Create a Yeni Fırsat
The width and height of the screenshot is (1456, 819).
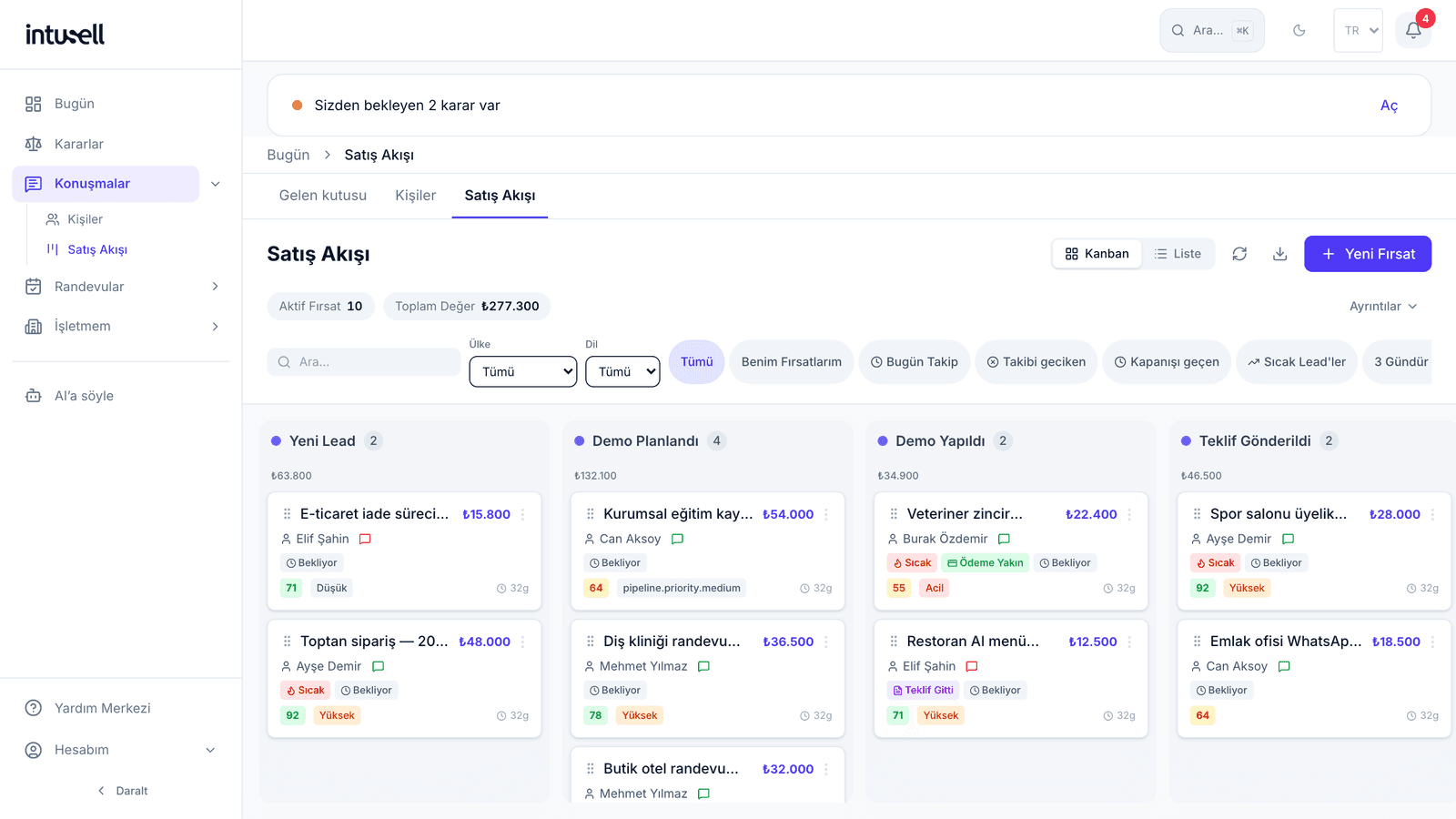(1368, 254)
